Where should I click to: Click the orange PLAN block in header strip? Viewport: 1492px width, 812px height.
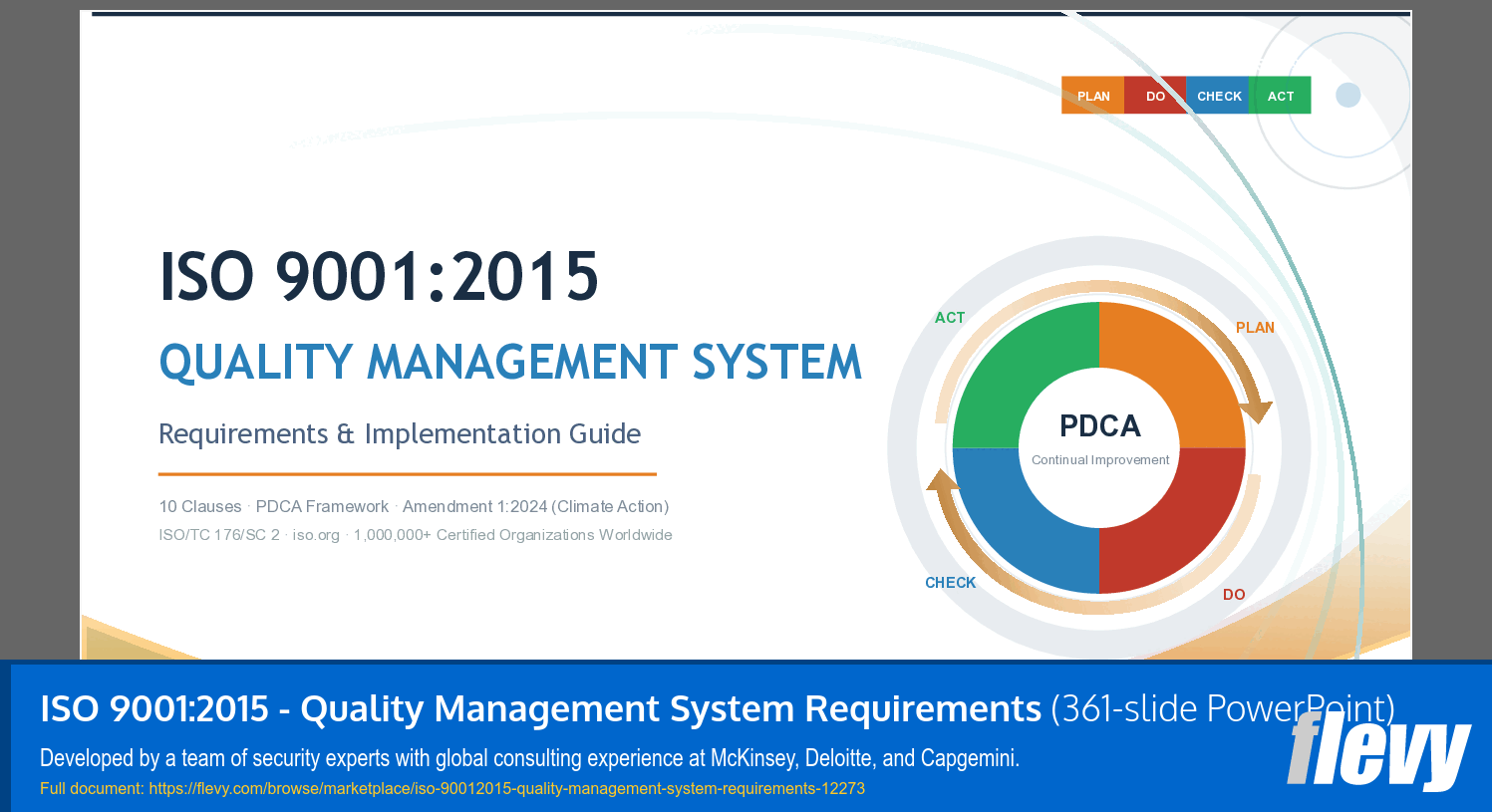pos(1093,96)
